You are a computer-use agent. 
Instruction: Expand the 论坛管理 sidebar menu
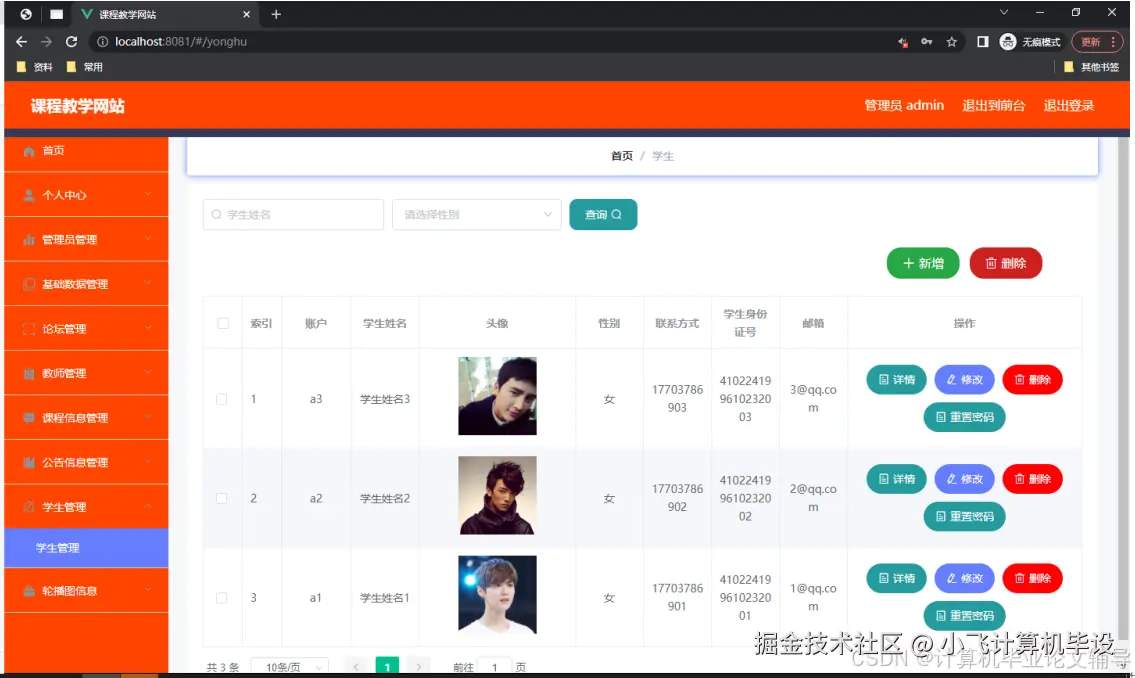(148, 328)
